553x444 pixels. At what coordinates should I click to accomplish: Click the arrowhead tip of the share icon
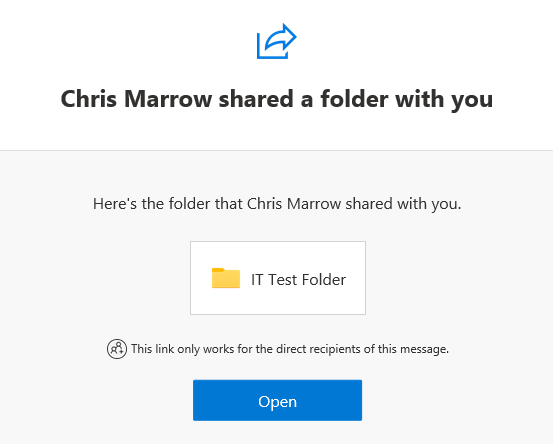click(291, 35)
